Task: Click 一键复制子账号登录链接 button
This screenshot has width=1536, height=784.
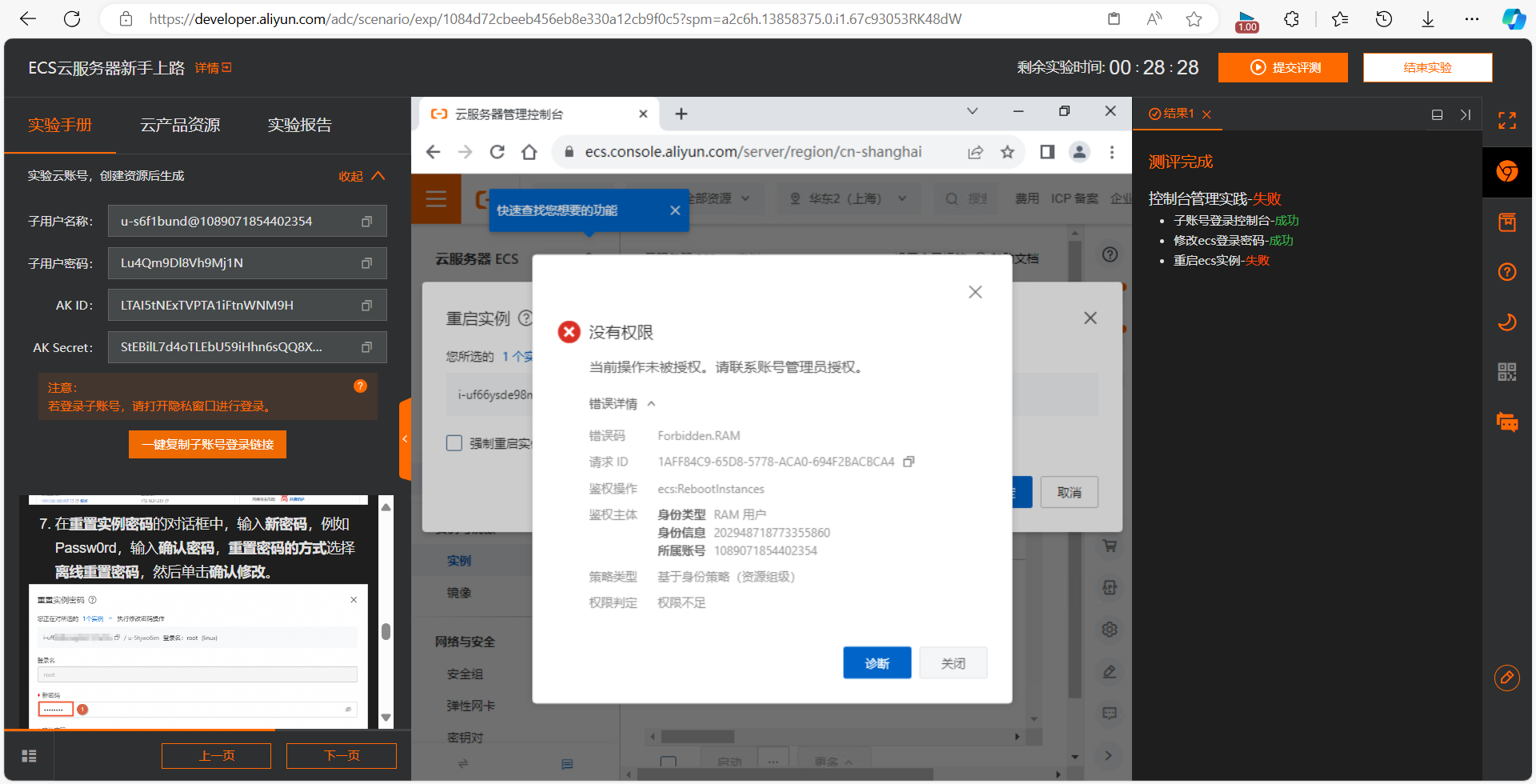Action: (207, 445)
